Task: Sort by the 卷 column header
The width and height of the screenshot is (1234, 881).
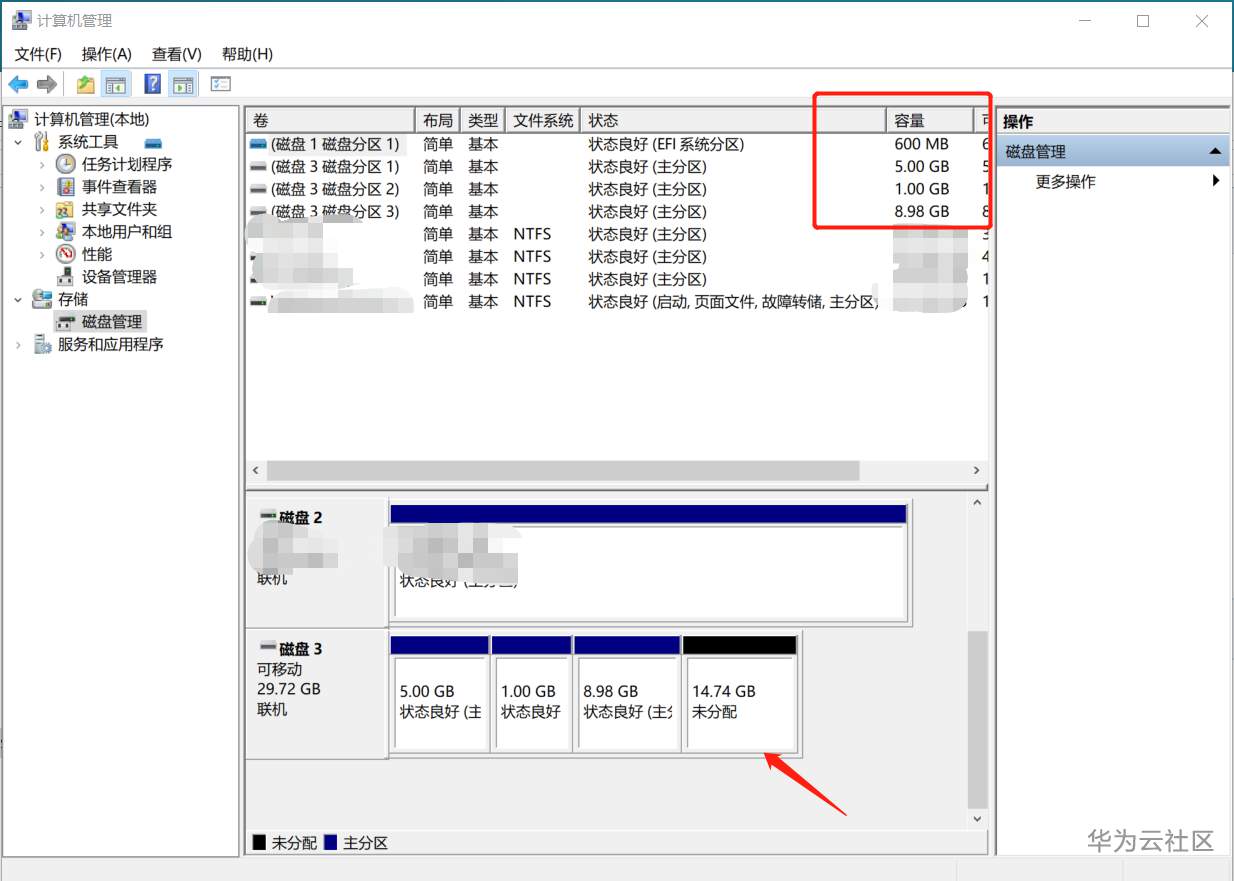Action: [330, 120]
